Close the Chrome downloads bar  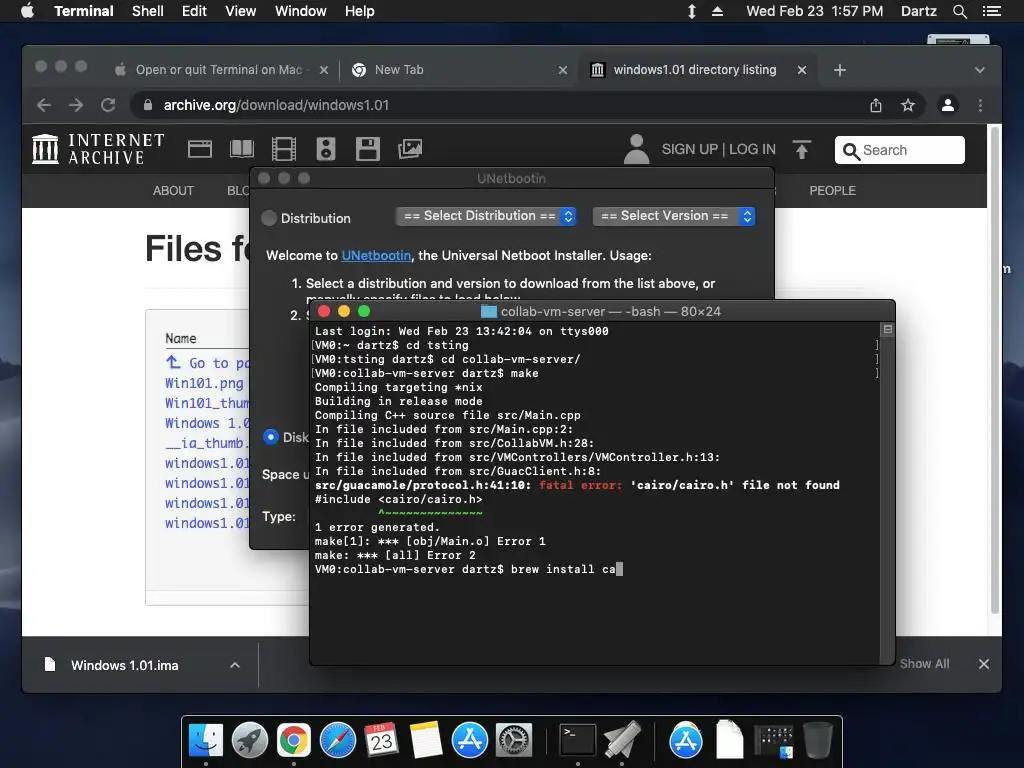tap(984, 664)
